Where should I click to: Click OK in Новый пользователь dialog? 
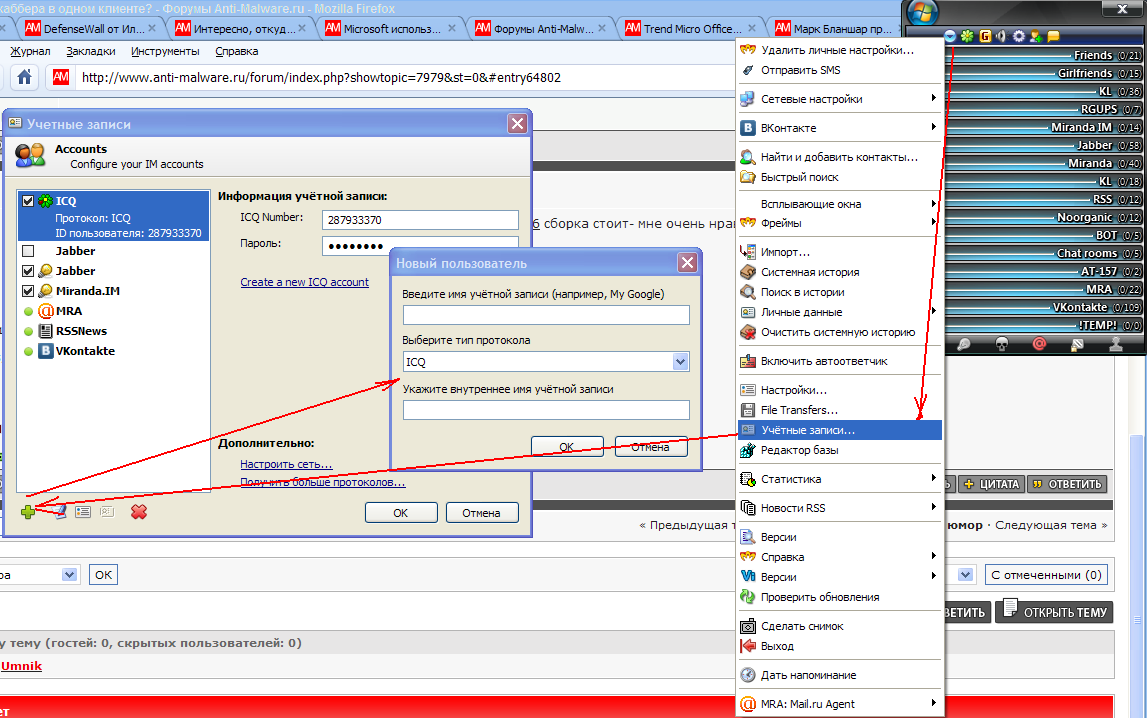567,447
